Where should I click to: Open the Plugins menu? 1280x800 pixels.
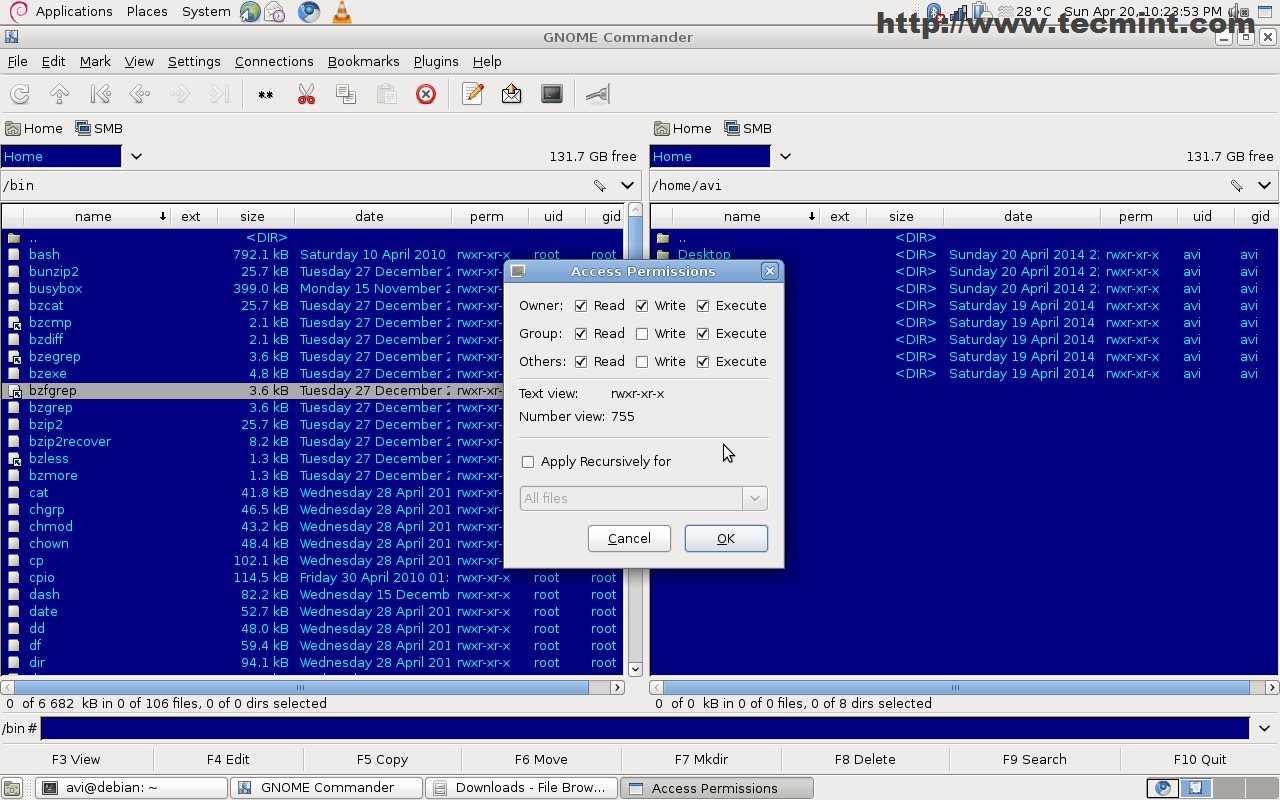tap(435, 62)
